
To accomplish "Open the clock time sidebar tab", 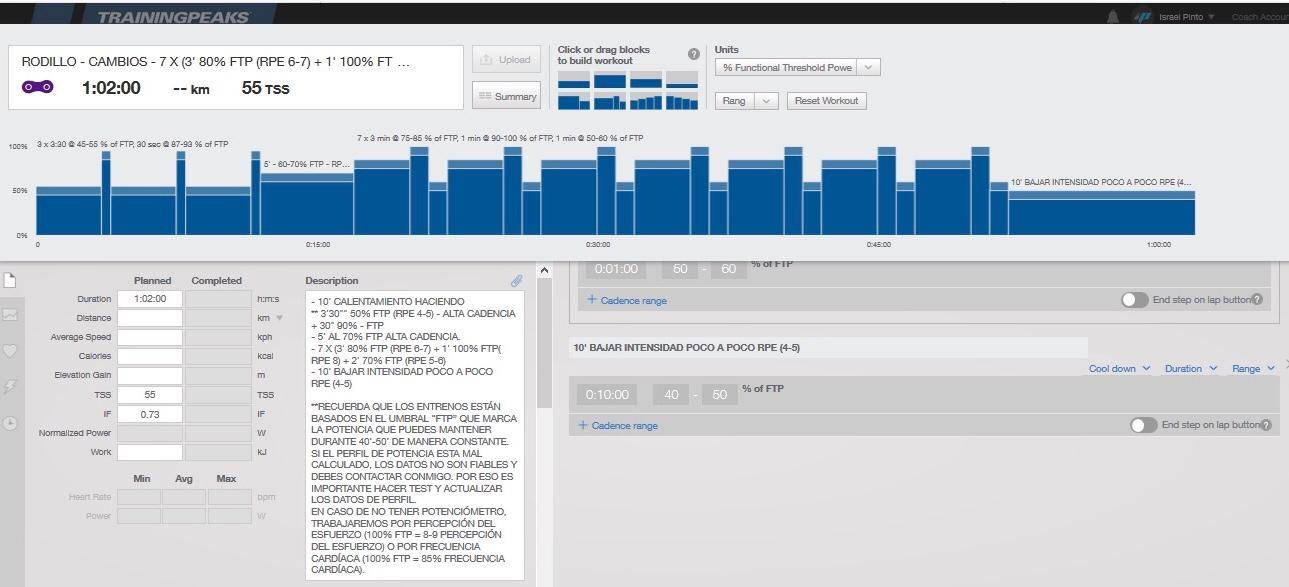I will click(10, 423).
